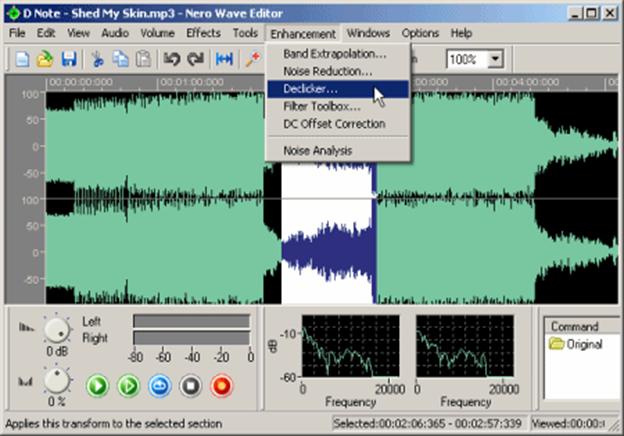Select DC Offset Correction
Viewport: 624px width, 436px height.
click(x=338, y=124)
